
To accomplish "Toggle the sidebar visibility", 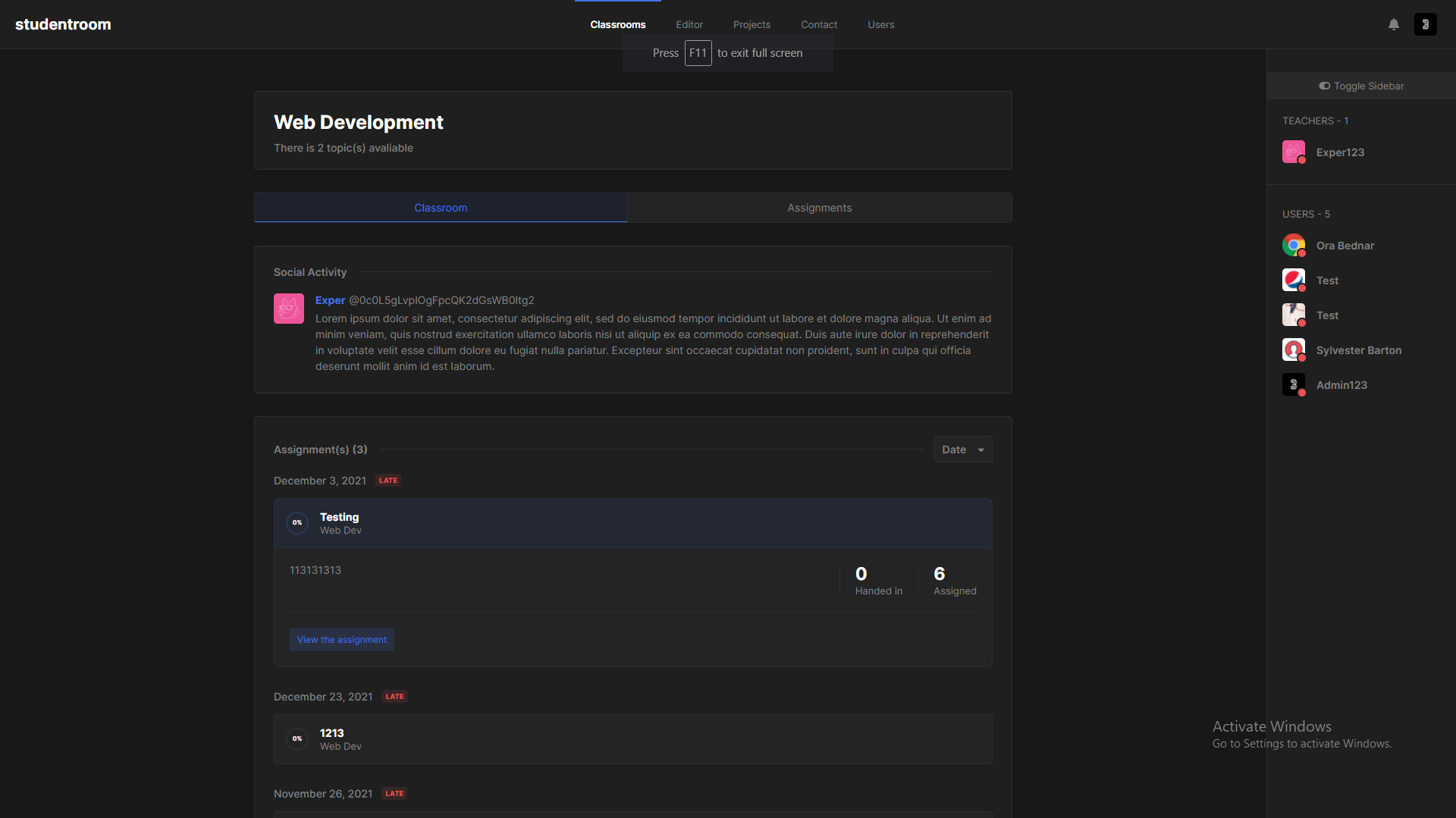I will pyautogui.click(x=1360, y=86).
